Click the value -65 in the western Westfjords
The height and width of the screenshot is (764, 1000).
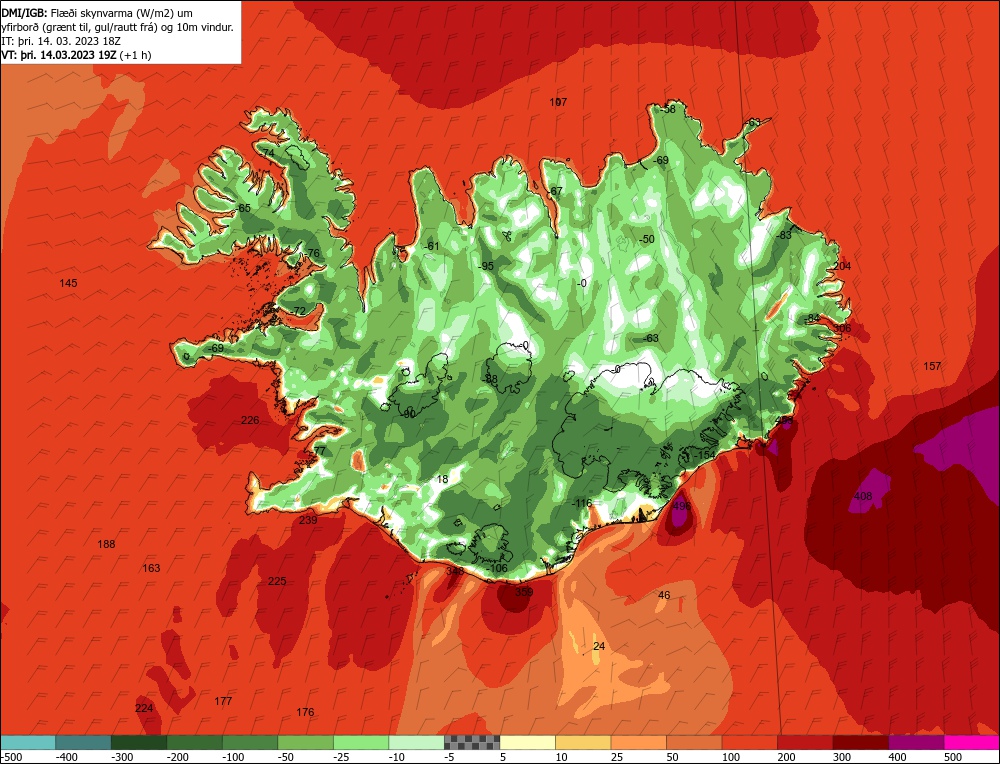click(242, 209)
